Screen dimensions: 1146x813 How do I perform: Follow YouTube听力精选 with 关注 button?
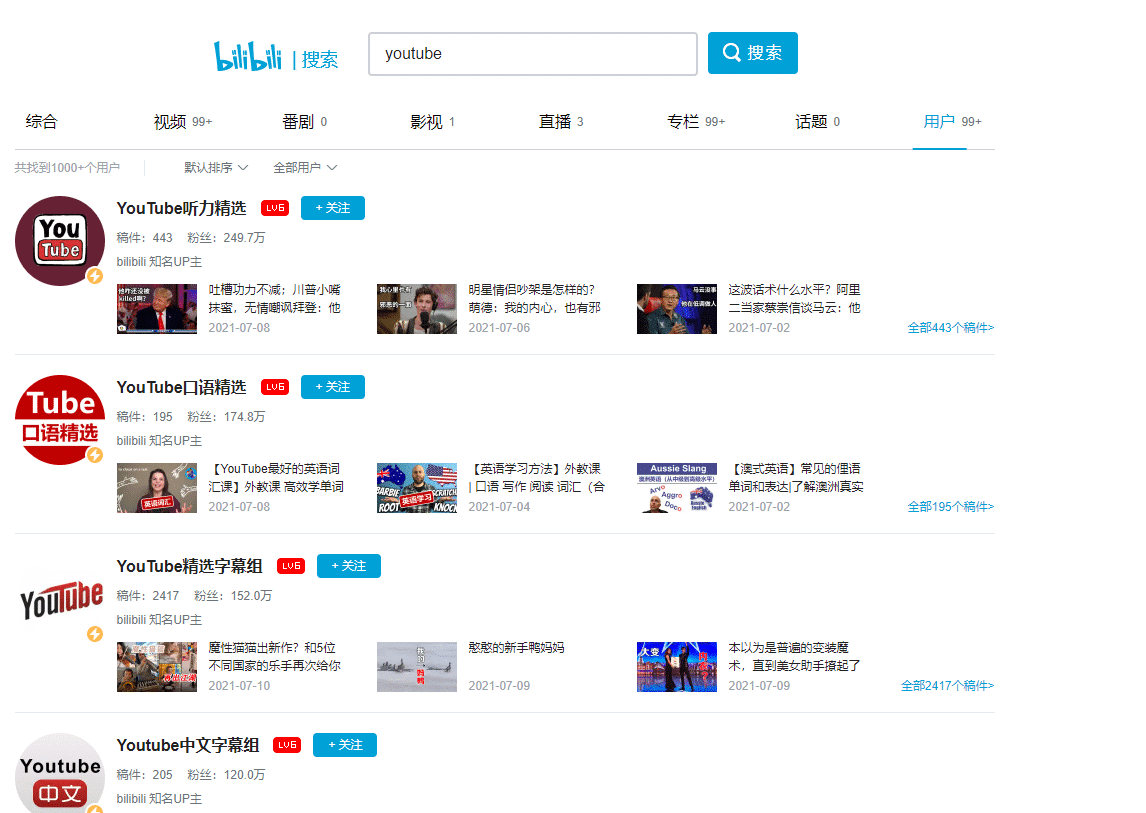[x=333, y=208]
